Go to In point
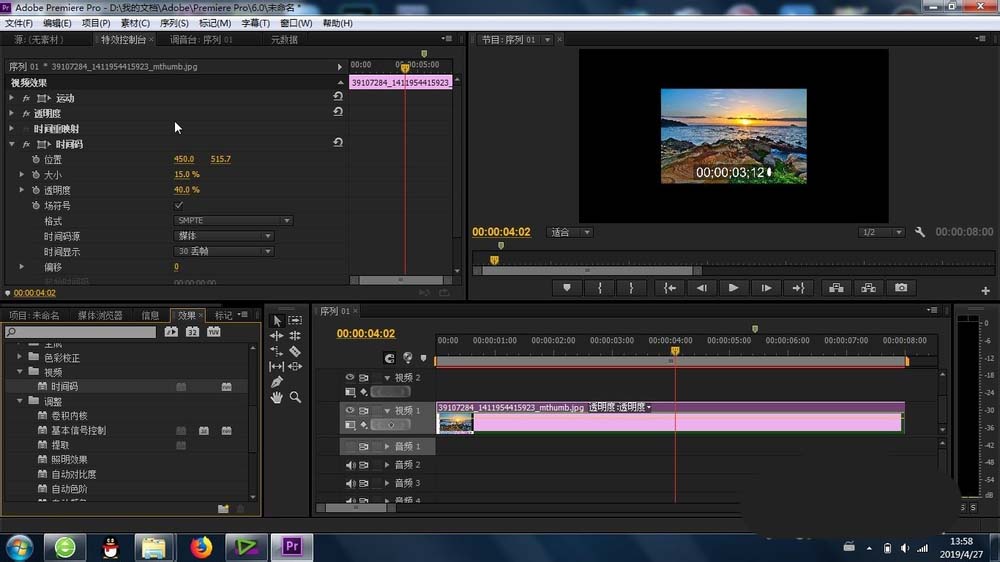Viewport: 1000px width, 562px height. 670,288
